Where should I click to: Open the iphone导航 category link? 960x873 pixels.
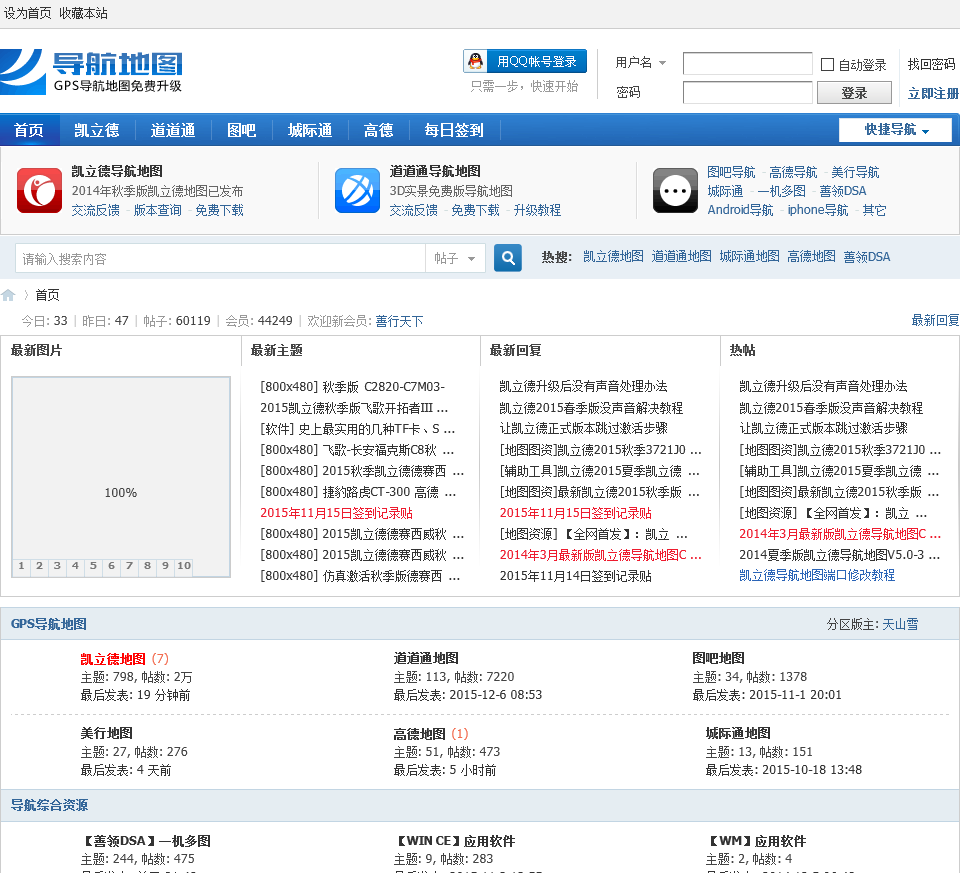[817, 210]
